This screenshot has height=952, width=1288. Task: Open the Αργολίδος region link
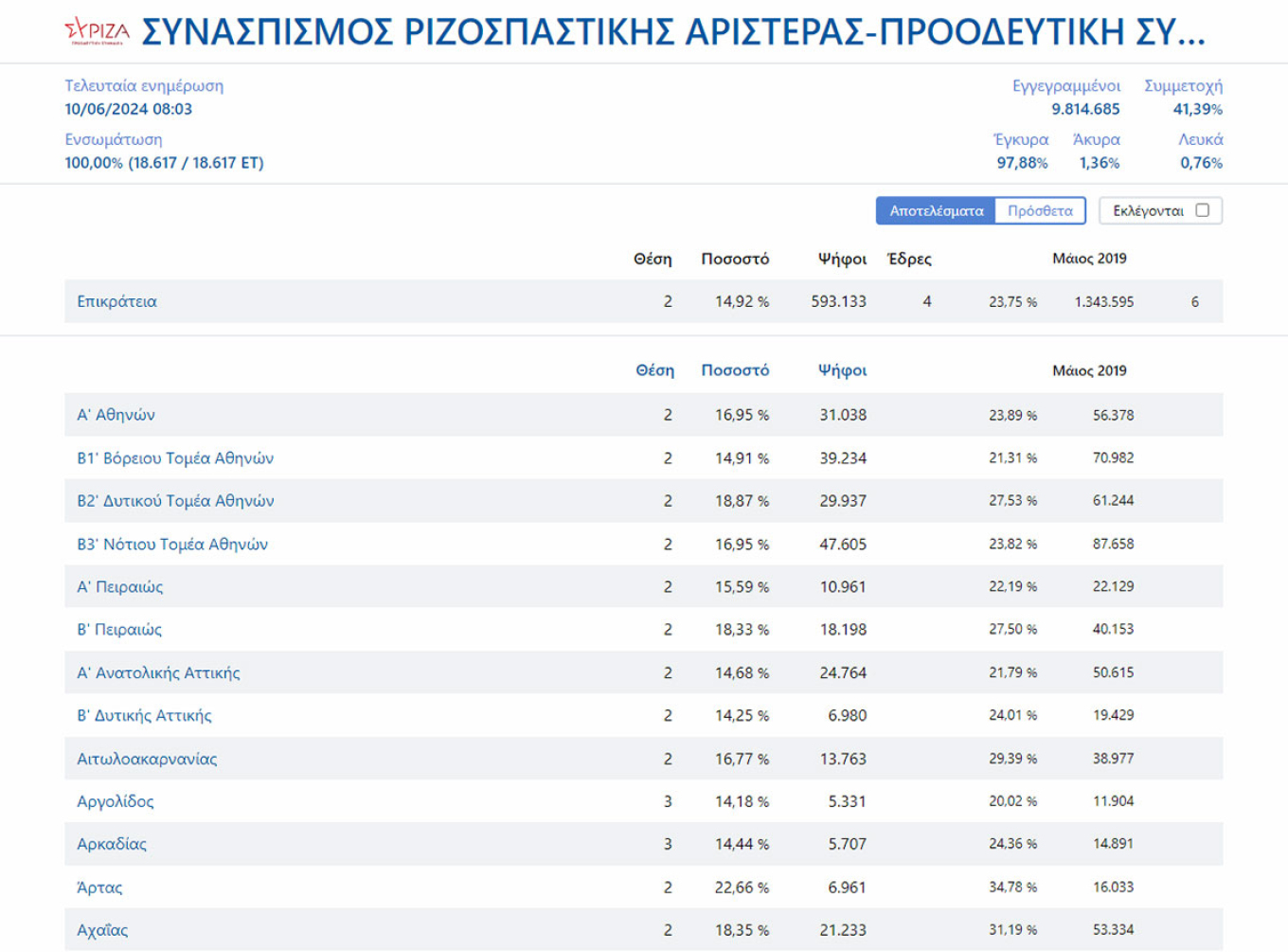(x=116, y=801)
